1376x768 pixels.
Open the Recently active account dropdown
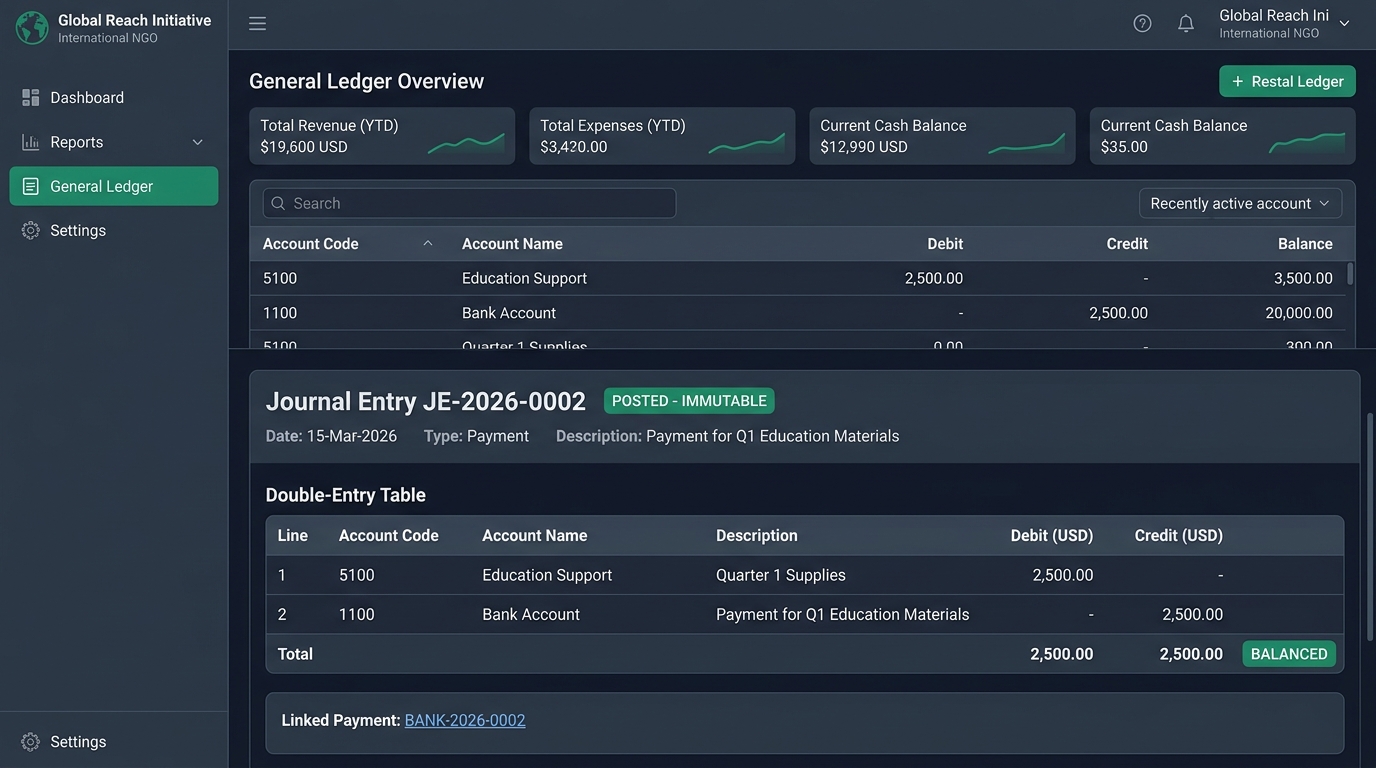pos(1240,203)
